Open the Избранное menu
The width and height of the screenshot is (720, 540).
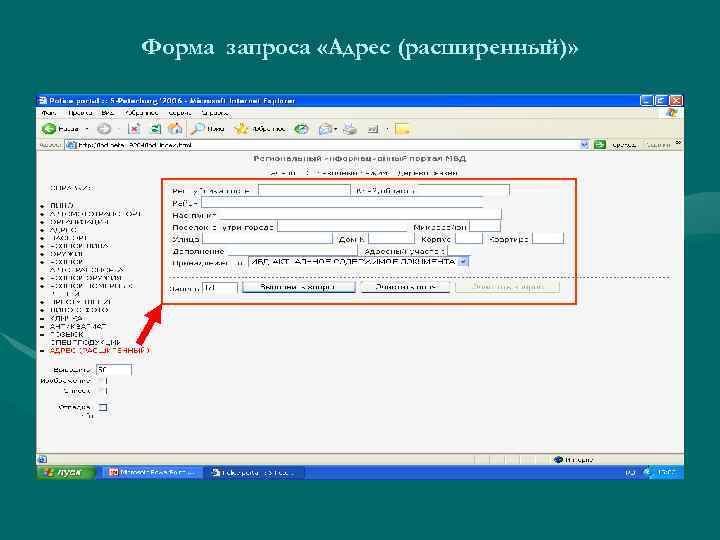tap(142, 113)
